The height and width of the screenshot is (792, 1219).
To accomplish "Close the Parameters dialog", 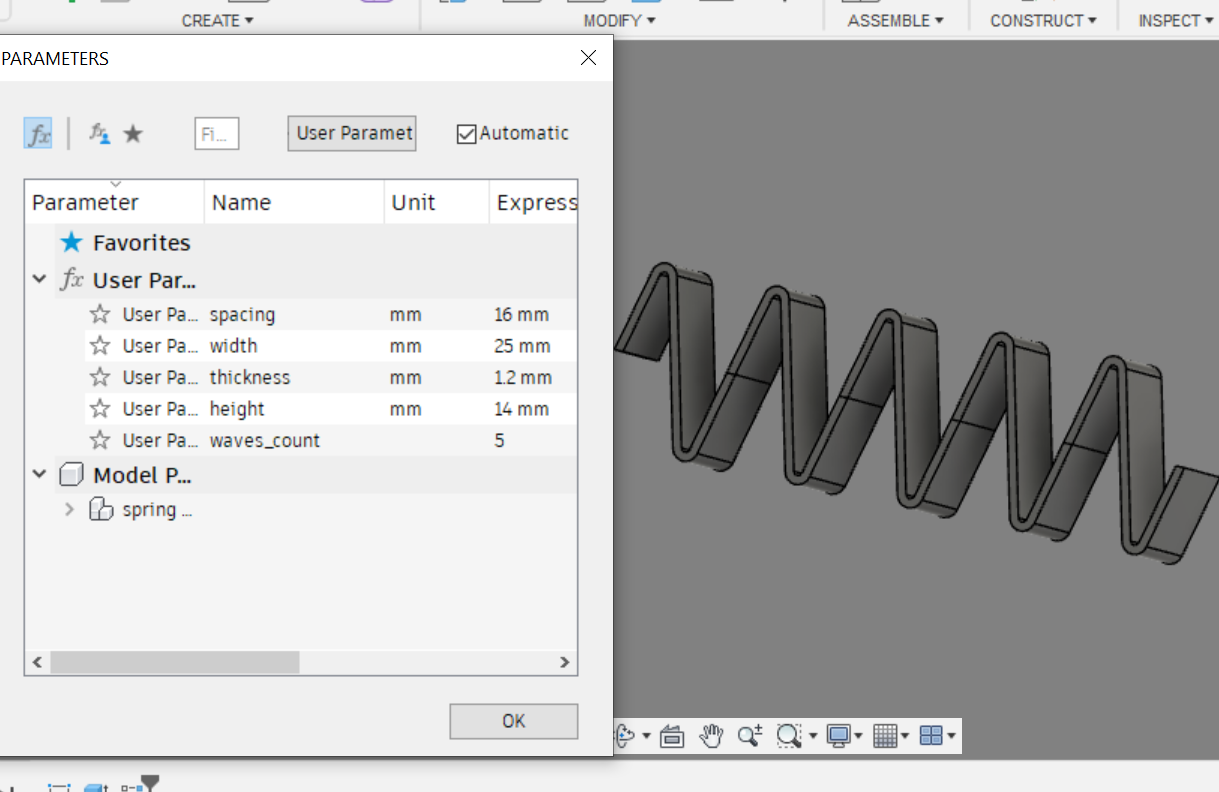I will (x=589, y=58).
